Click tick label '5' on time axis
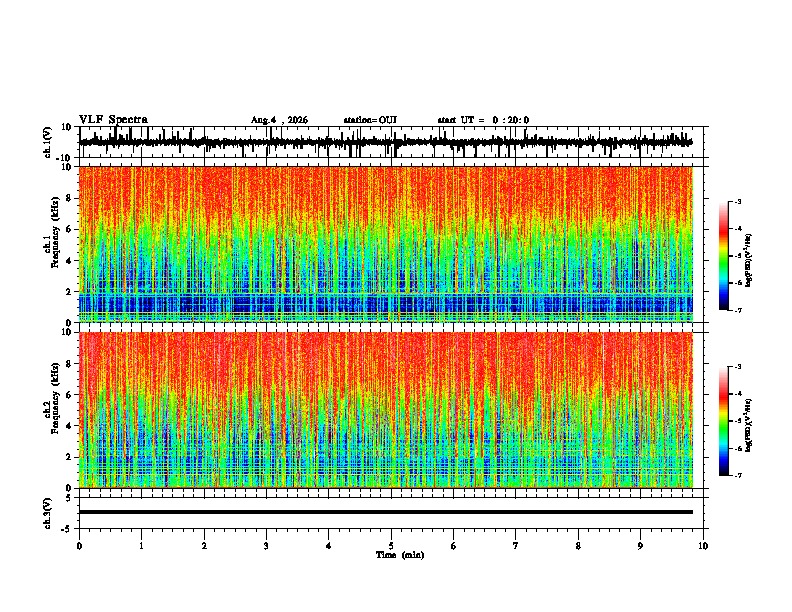 coord(391,546)
